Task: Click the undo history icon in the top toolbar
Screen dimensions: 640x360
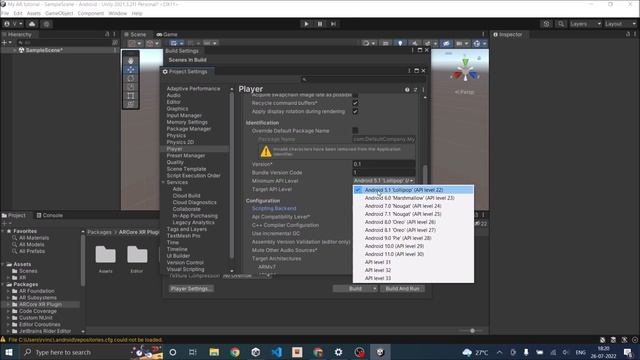Action: 547,24
